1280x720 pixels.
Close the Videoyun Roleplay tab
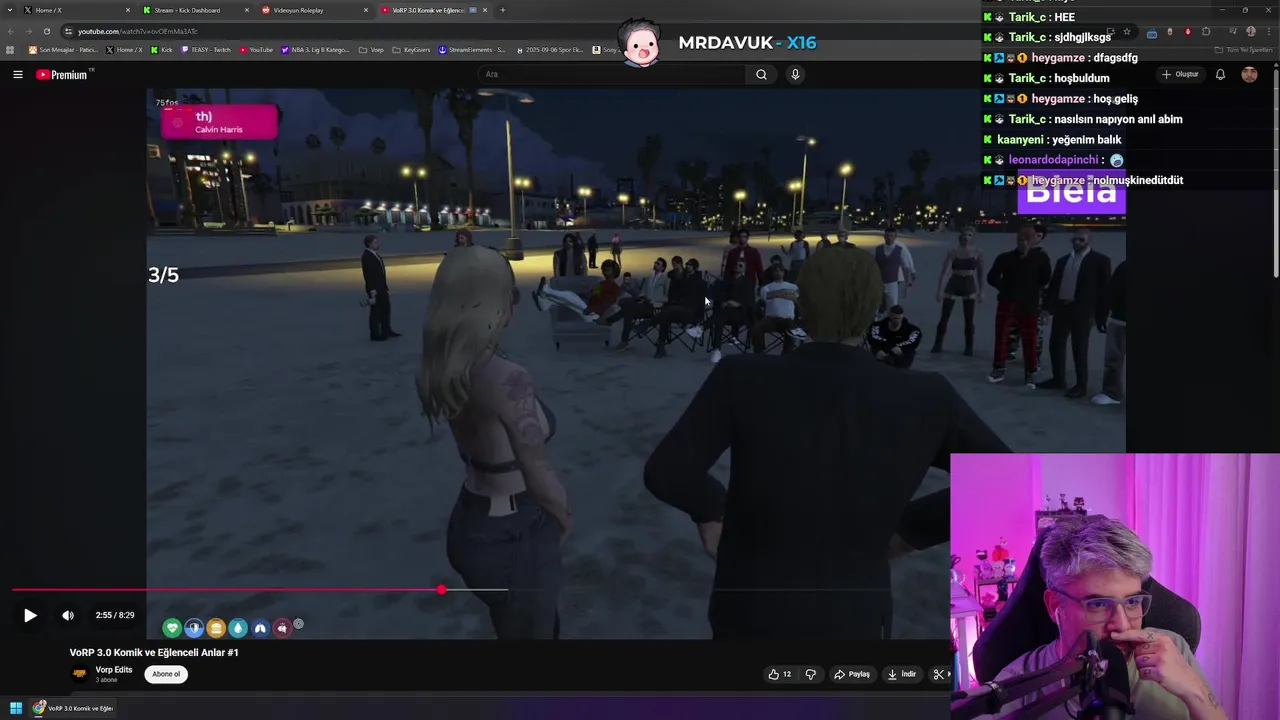point(366,10)
